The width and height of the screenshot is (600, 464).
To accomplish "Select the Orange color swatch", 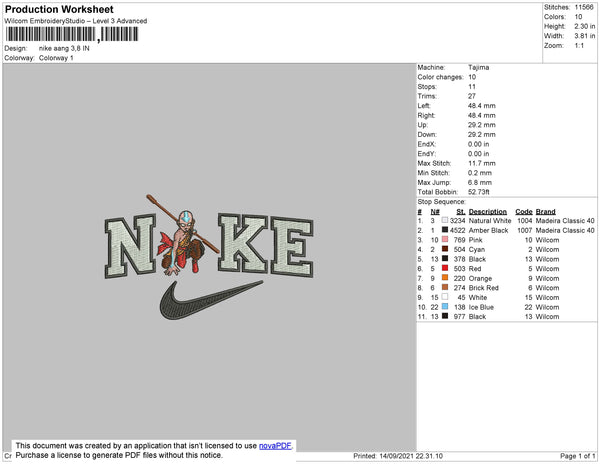I will 445,278.
